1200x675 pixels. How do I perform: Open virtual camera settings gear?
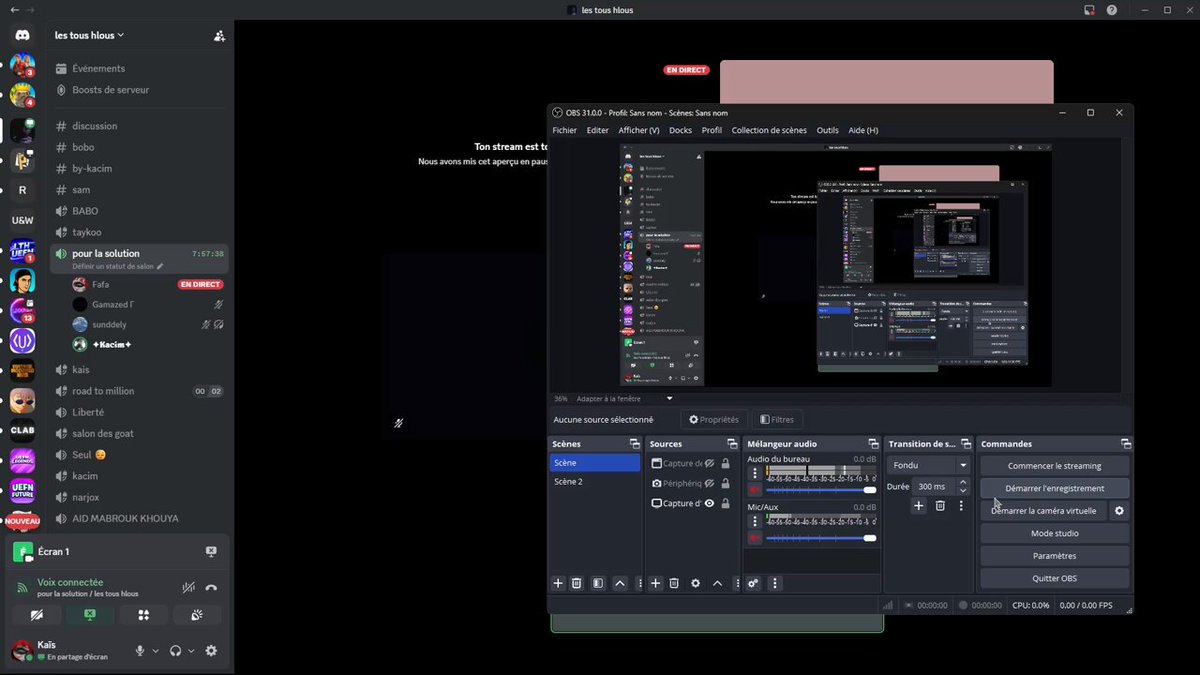(x=1119, y=511)
